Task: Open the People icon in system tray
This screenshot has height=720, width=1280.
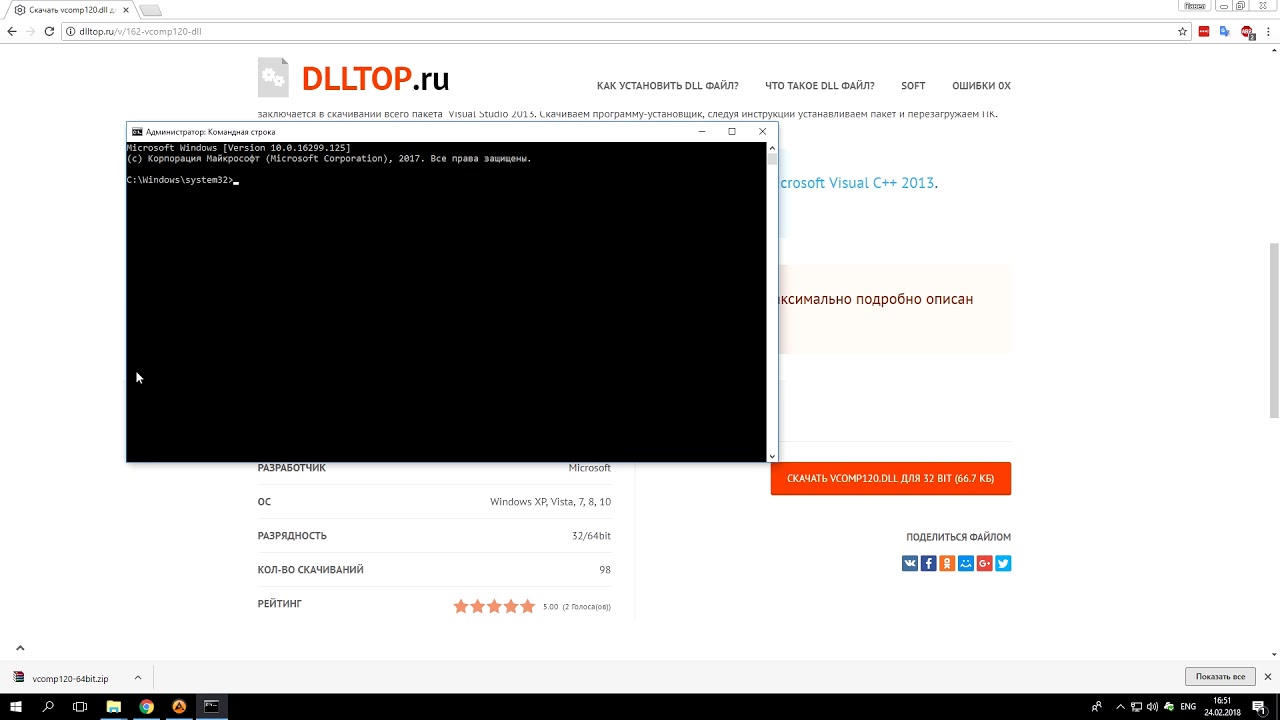Action: pyautogui.click(x=1097, y=707)
